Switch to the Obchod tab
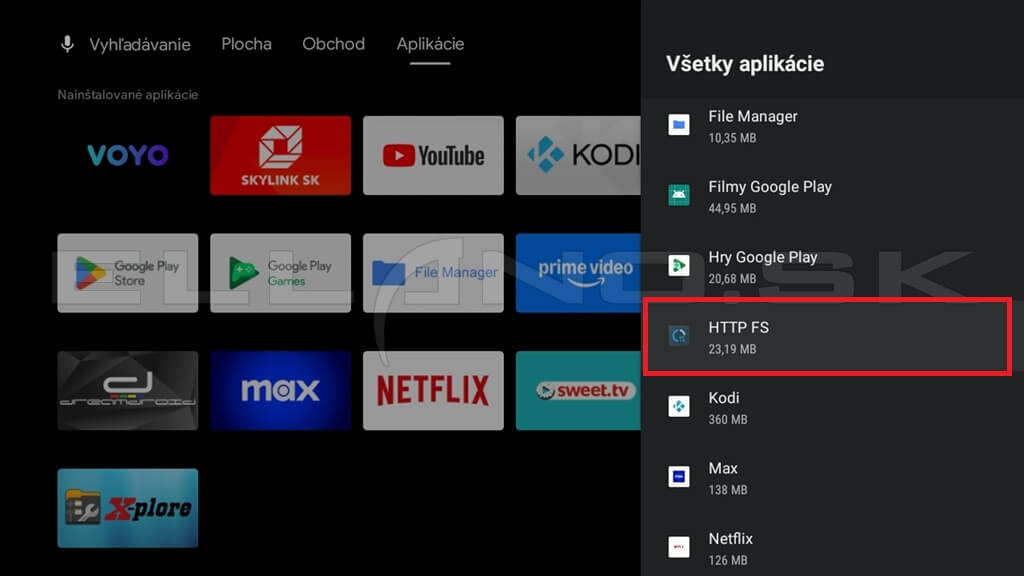 tap(333, 44)
